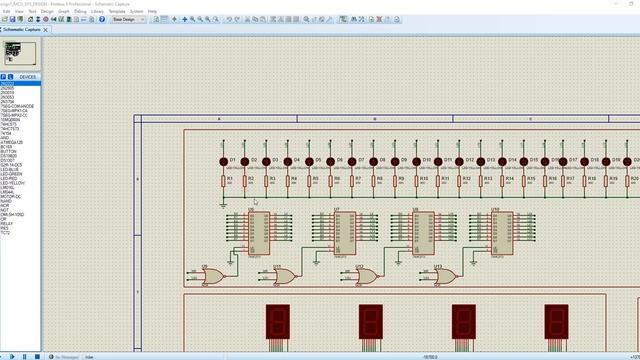
Task: Select resistor R1 on the schematic
Action: pyautogui.click(x=223, y=181)
